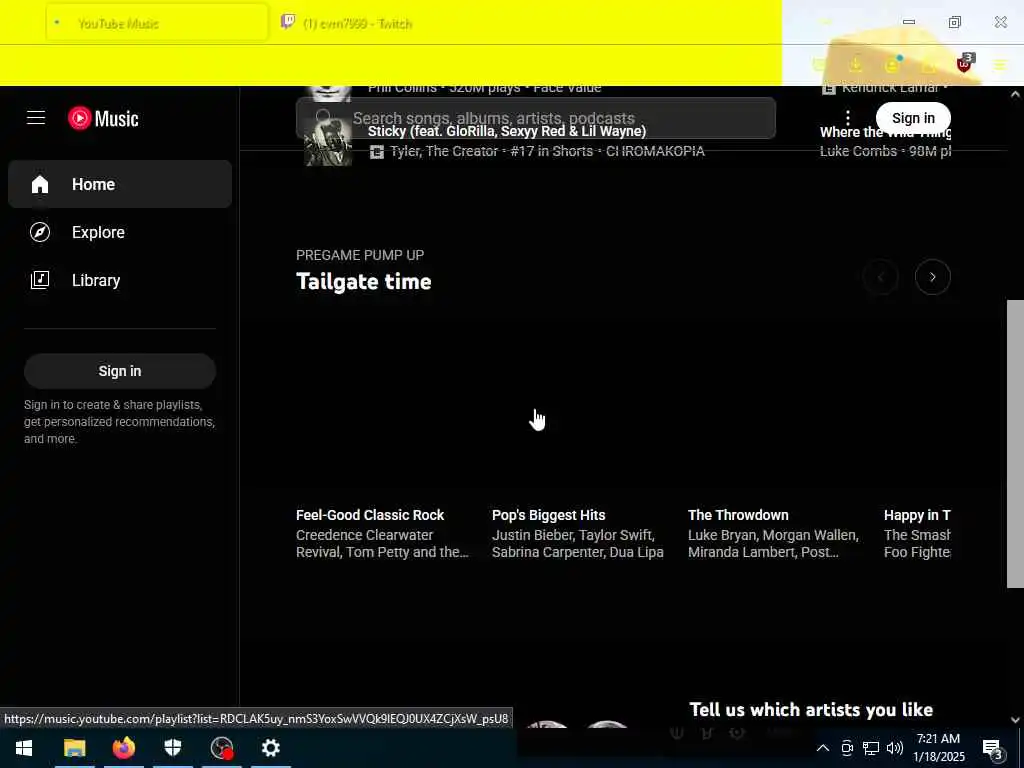Screen dimensions: 1024x768
Task: Open the Explore section
Action: click(120, 232)
